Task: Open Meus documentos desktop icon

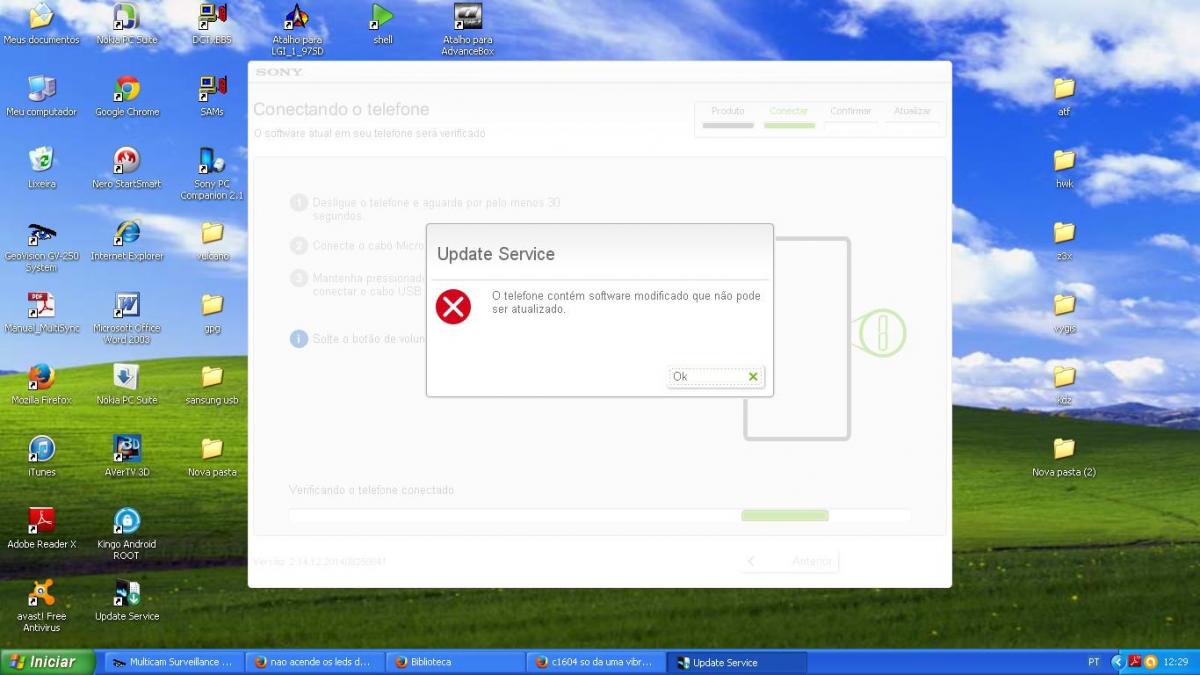Action: [x=41, y=24]
